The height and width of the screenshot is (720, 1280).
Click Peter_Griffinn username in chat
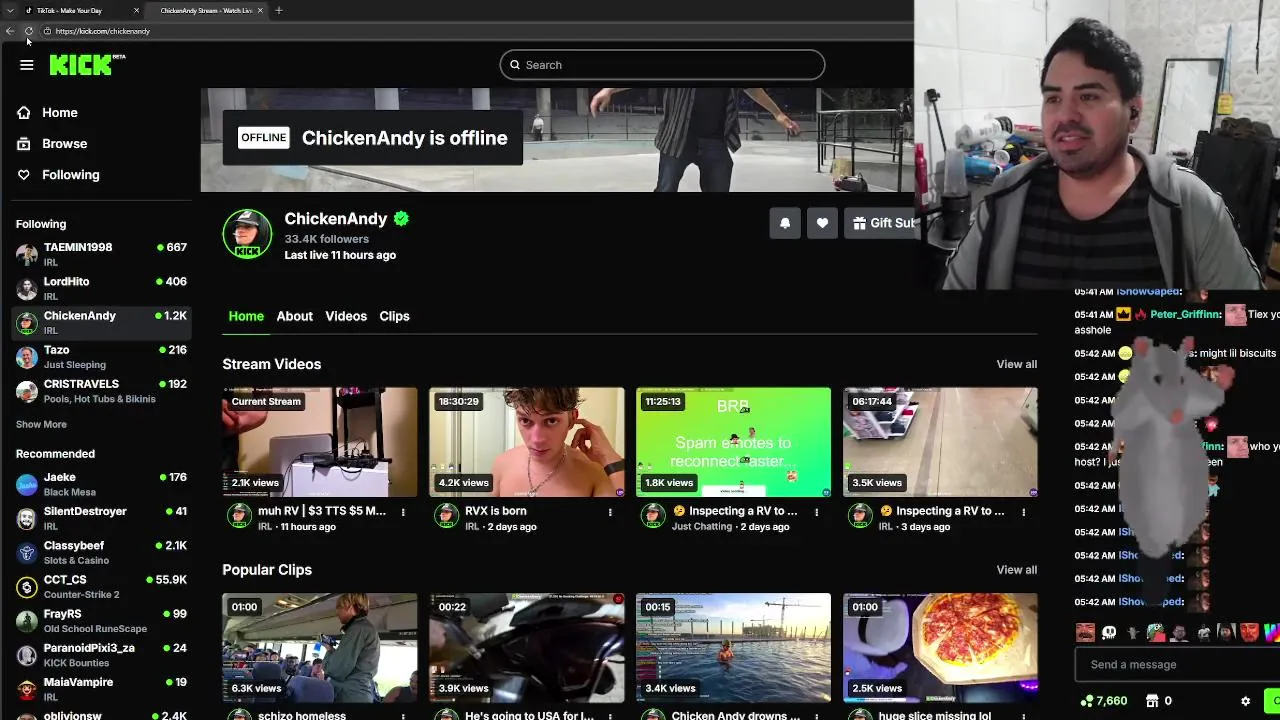(1185, 314)
